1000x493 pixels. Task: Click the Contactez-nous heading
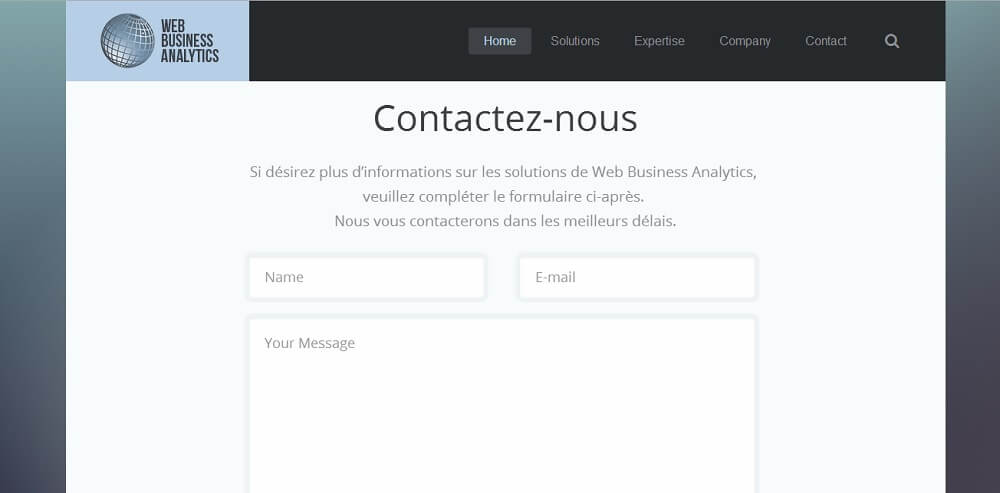[505, 119]
